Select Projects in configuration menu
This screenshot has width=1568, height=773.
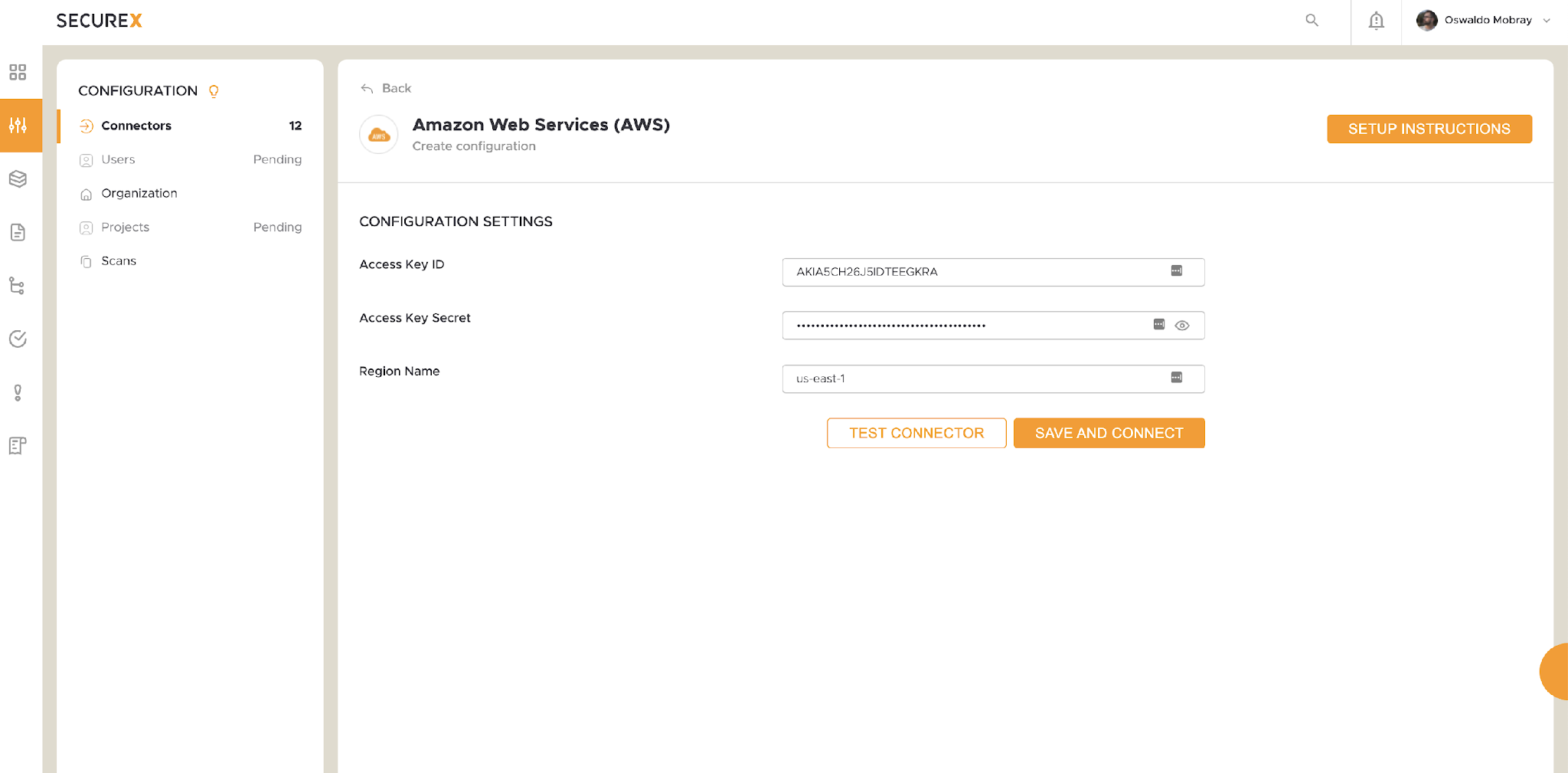click(190, 227)
